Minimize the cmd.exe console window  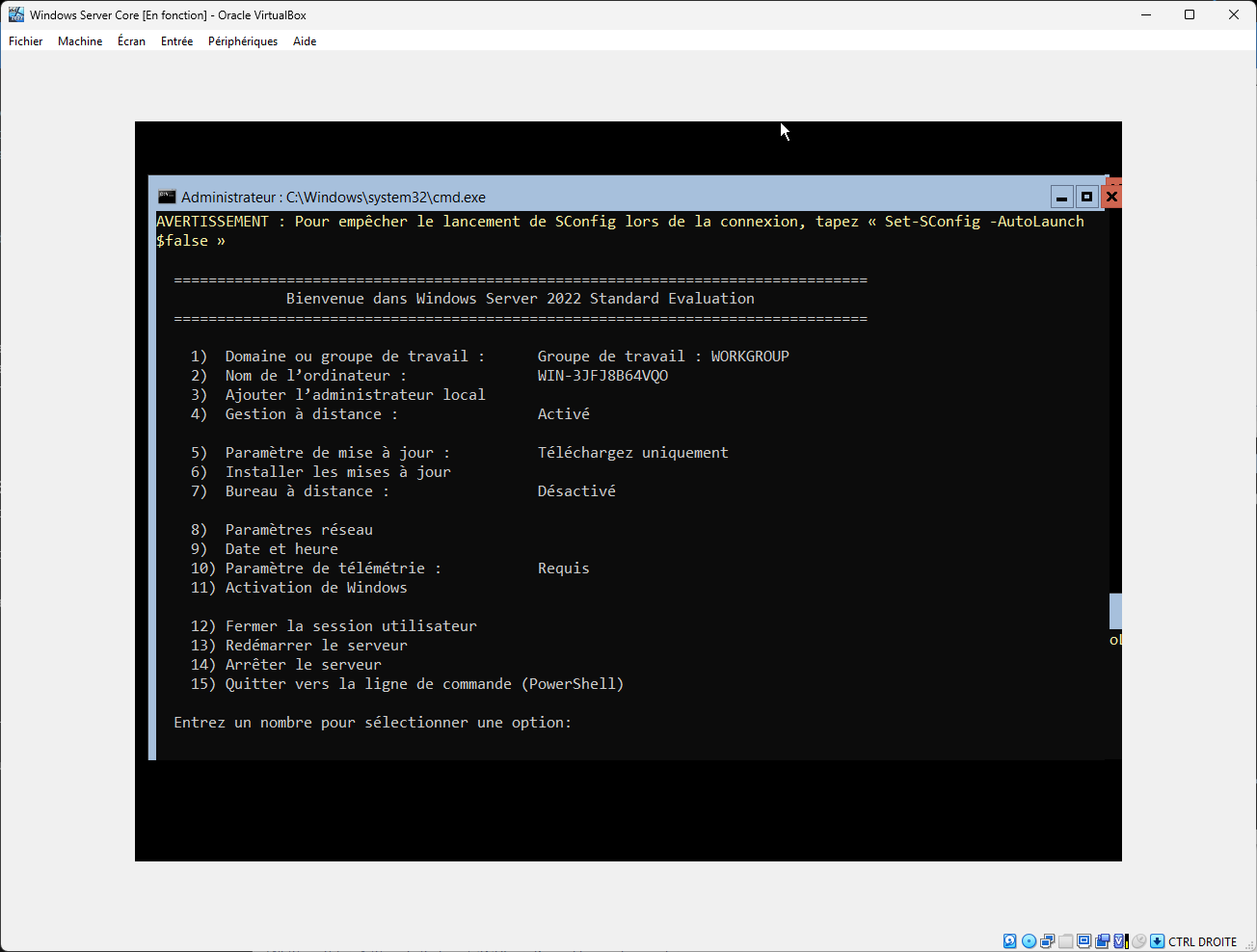click(1061, 197)
